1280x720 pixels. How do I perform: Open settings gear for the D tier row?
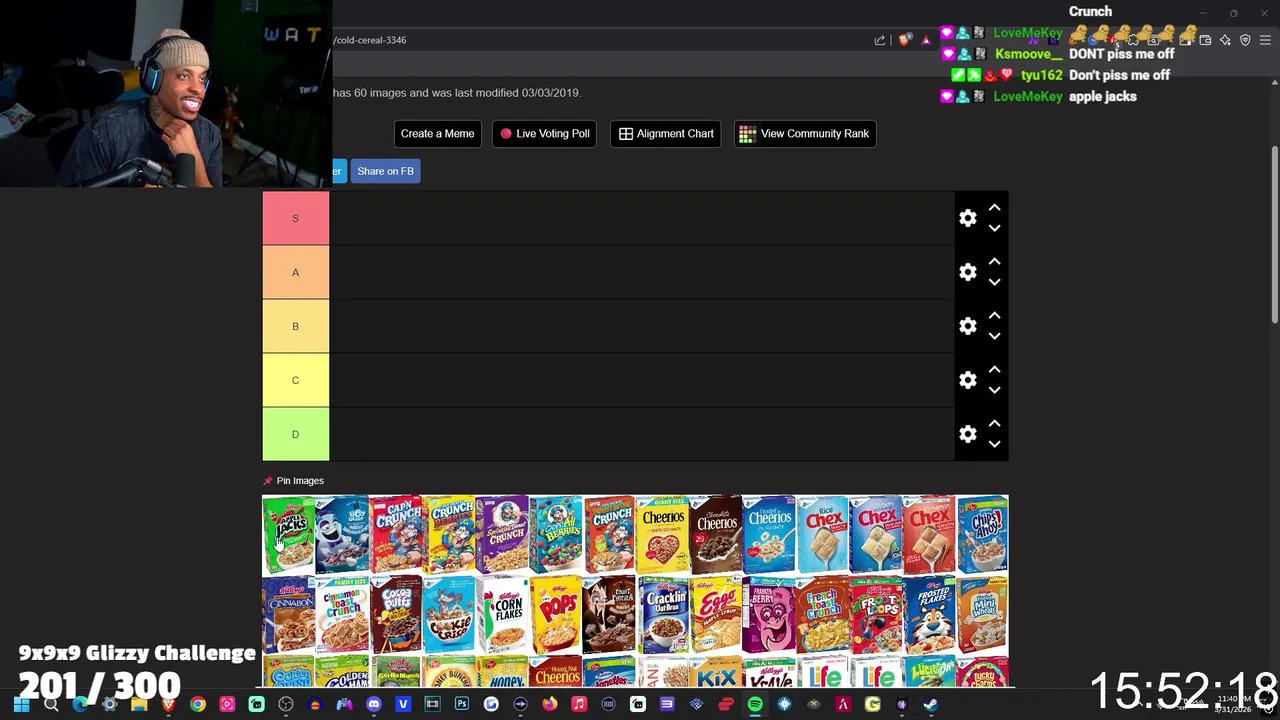pos(968,434)
